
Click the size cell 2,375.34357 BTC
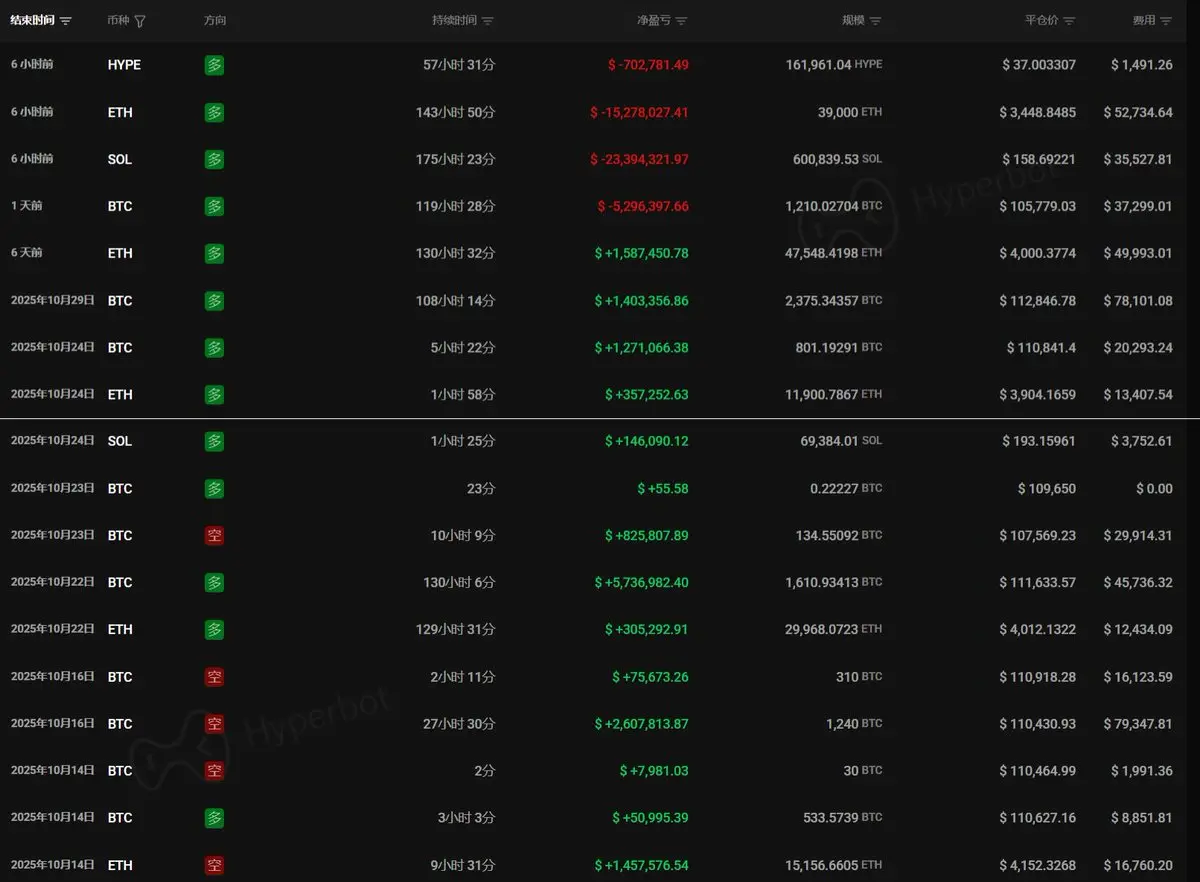[x=835, y=301]
